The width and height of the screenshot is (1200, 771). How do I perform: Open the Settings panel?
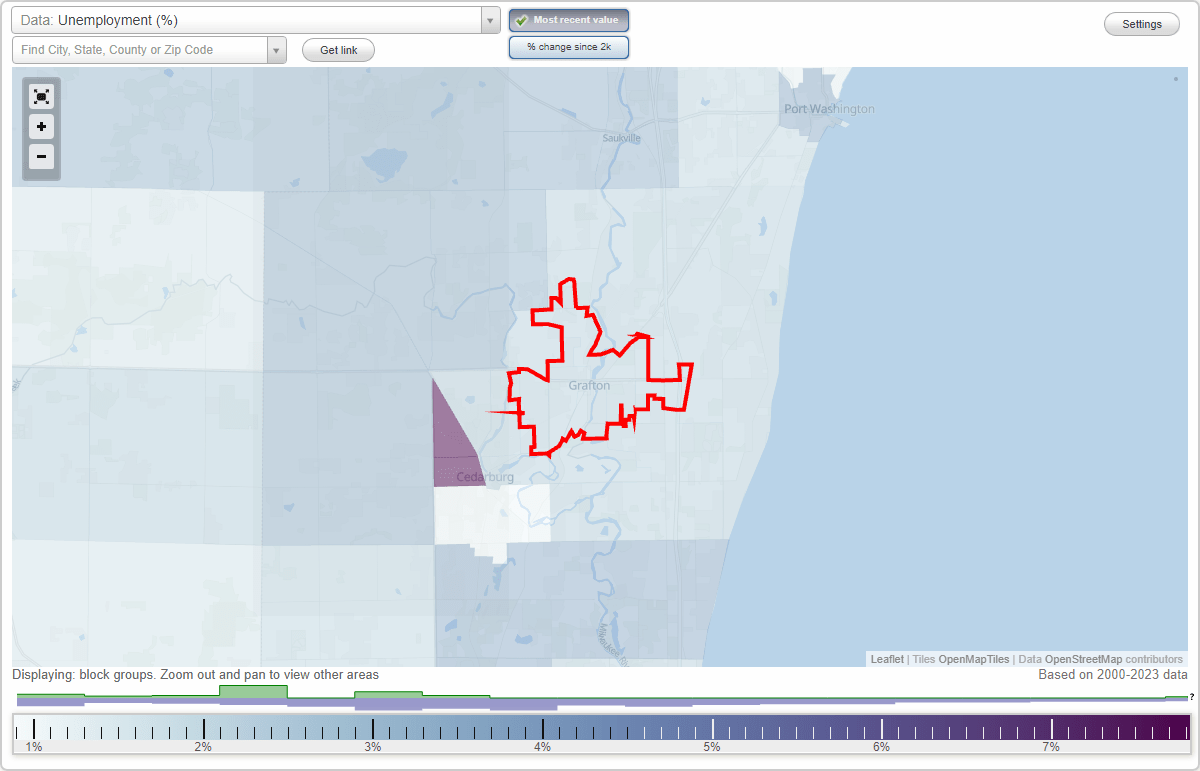[x=1141, y=23]
